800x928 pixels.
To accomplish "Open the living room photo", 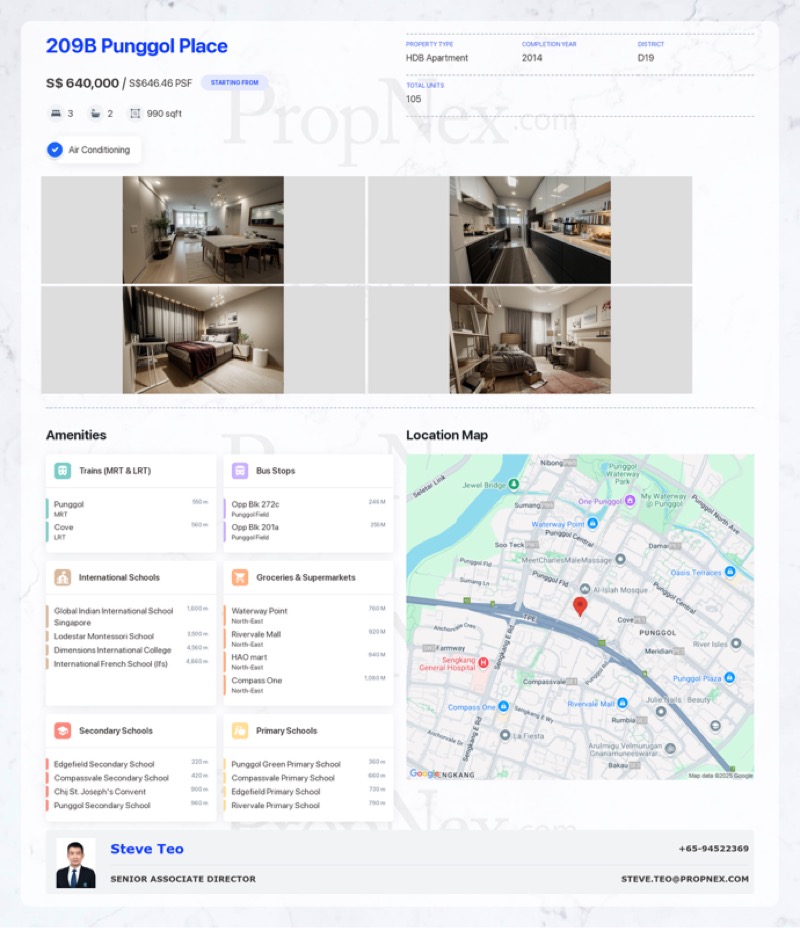I will [203, 230].
